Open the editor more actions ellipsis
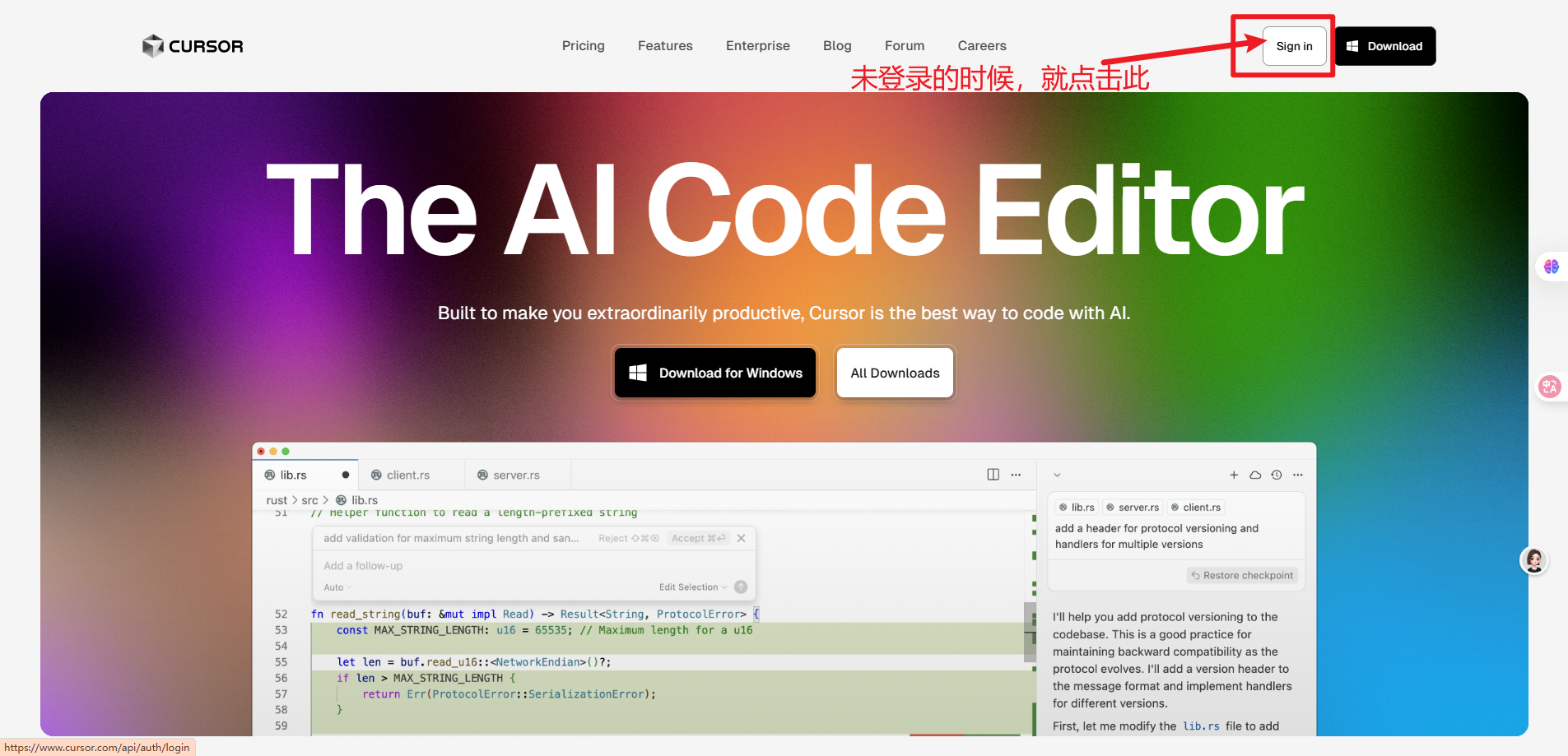1568x756 pixels. 1016,475
